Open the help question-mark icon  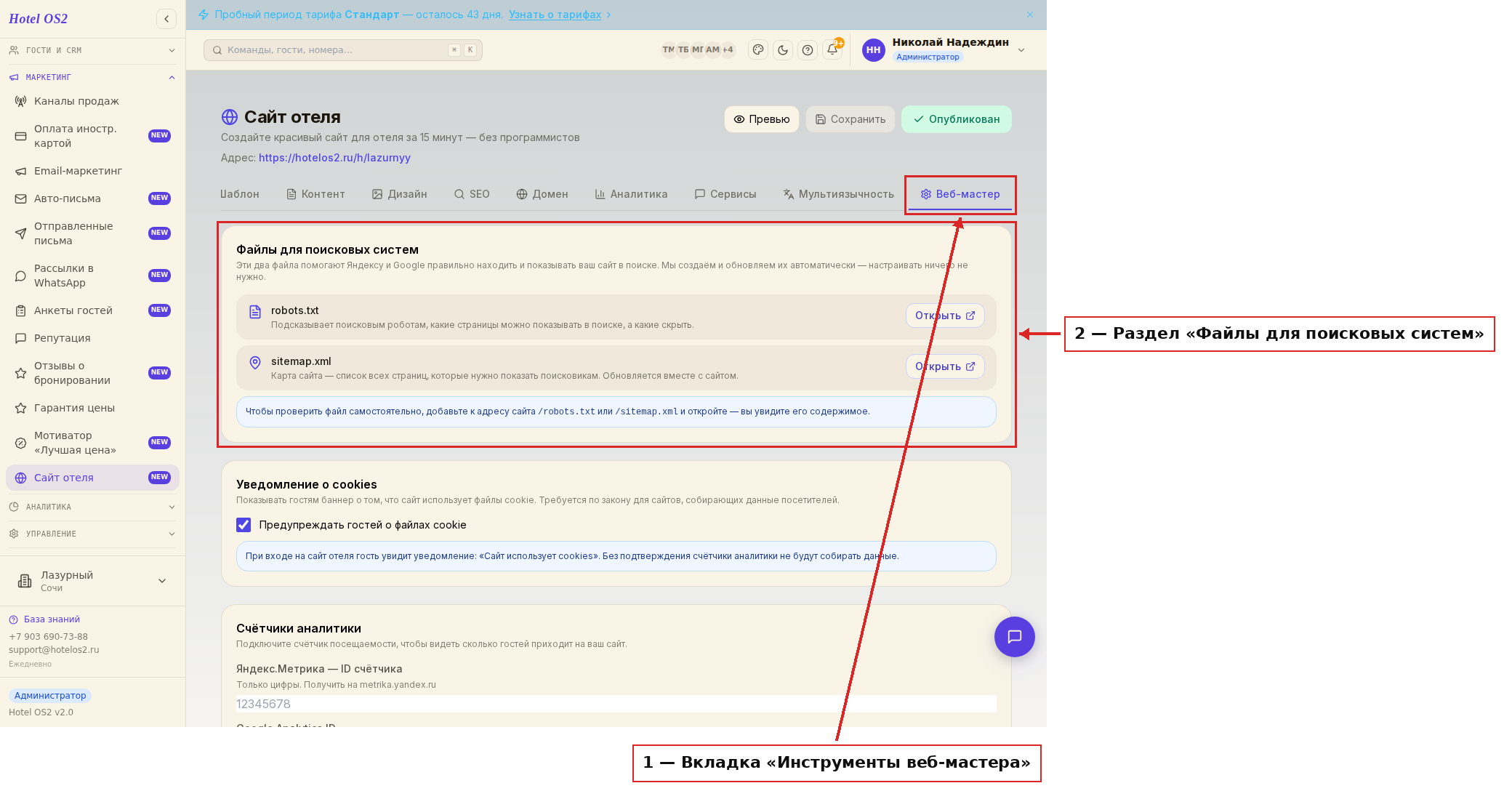(x=808, y=49)
